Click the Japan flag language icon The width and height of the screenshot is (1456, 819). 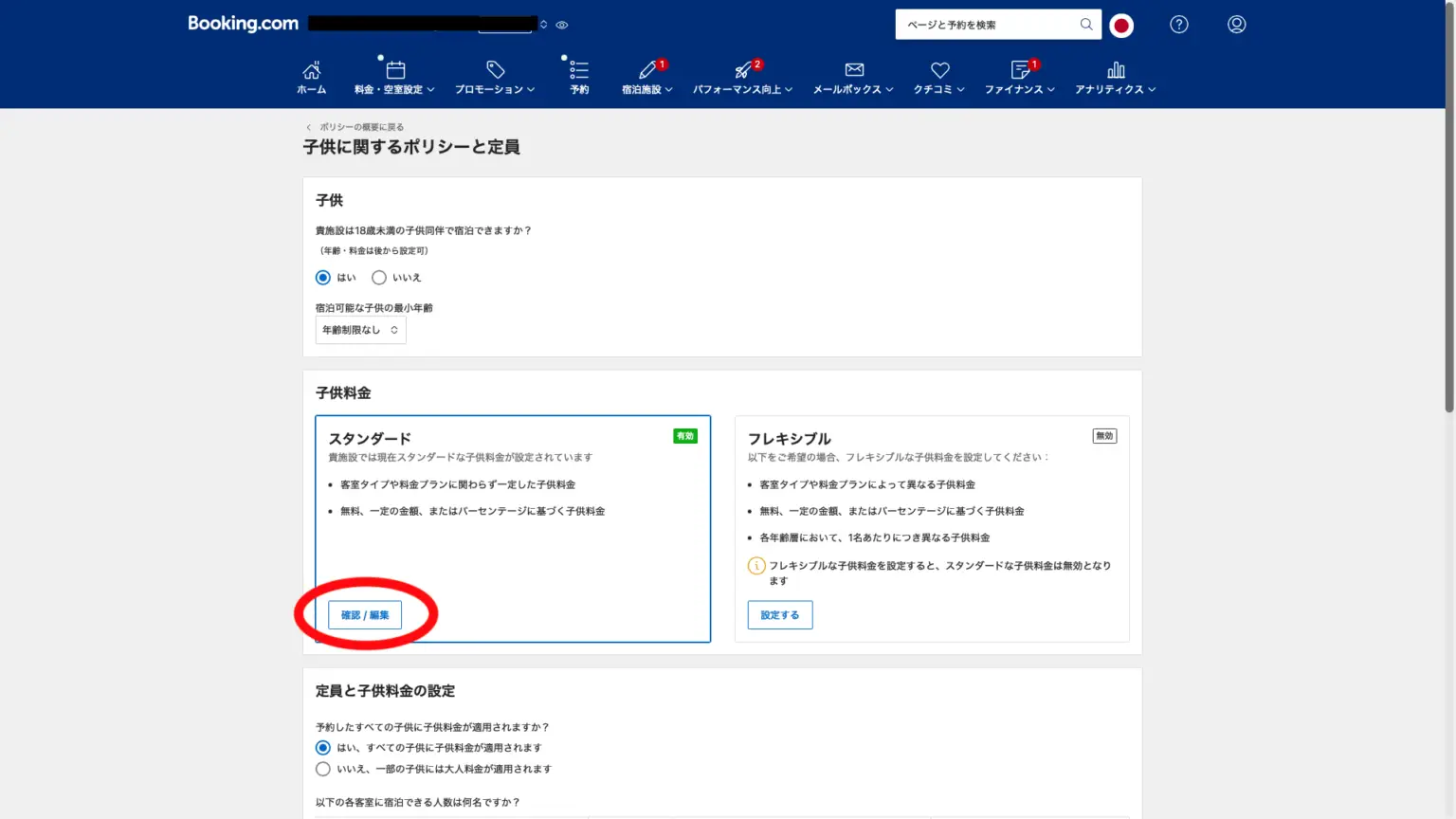pos(1121,26)
